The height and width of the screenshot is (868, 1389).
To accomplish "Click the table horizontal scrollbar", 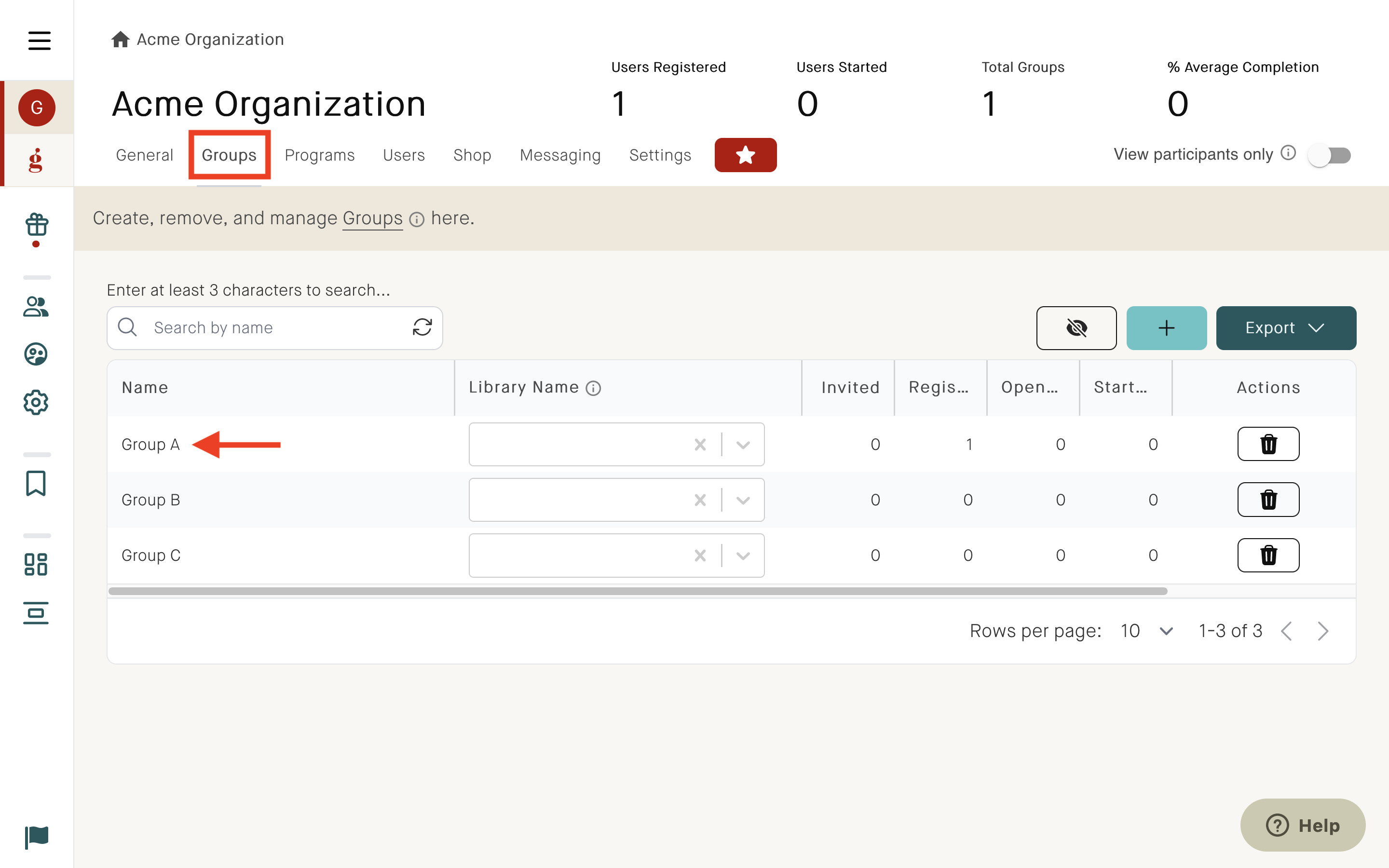I will point(638,591).
